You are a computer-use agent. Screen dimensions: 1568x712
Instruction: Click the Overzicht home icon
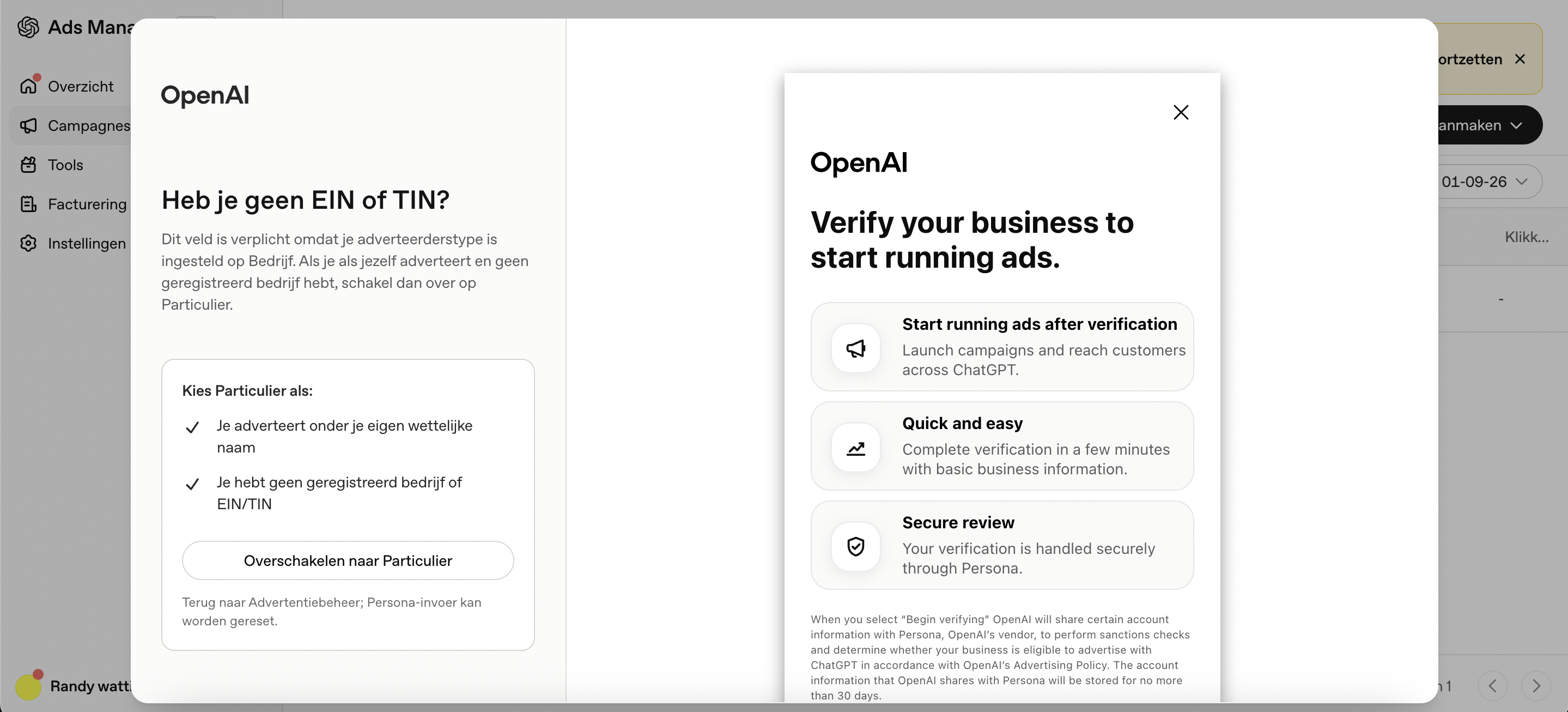(x=29, y=87)
